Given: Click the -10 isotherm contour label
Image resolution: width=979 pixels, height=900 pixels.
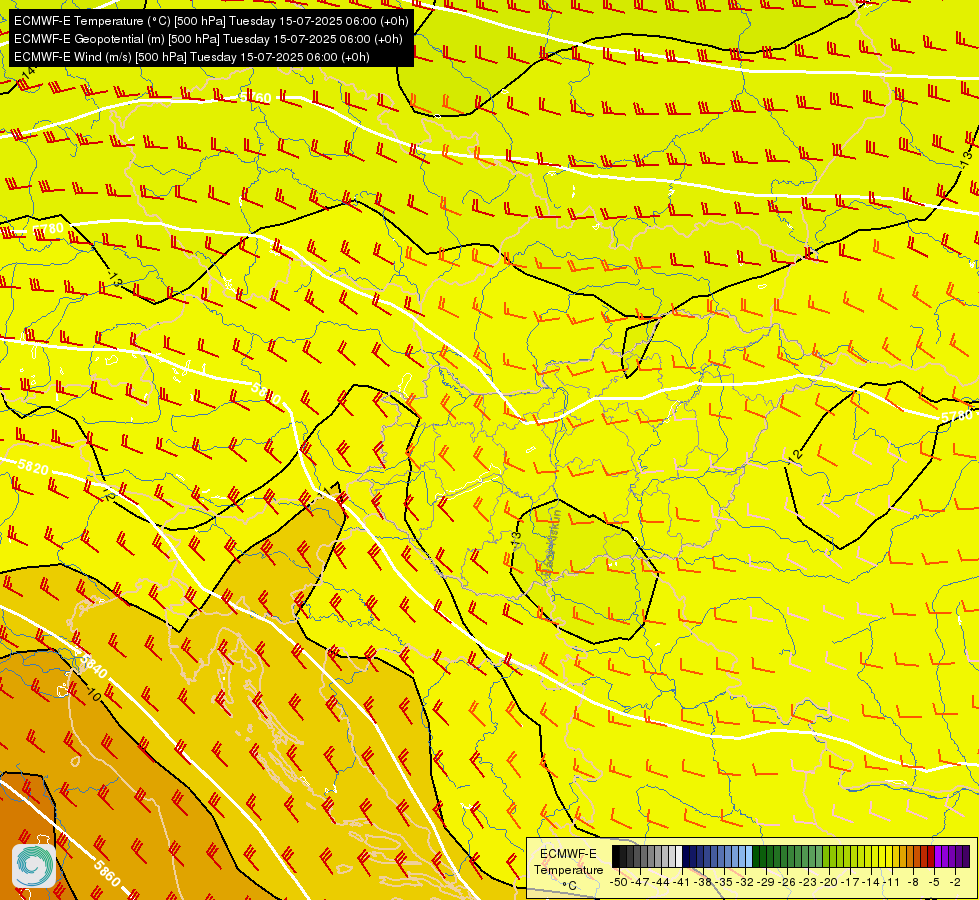Looking at the screenshot, I should [x=94, y=695].
